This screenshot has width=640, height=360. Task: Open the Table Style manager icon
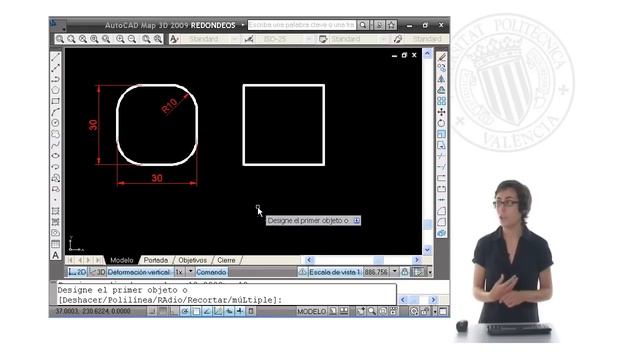point(323,39)
